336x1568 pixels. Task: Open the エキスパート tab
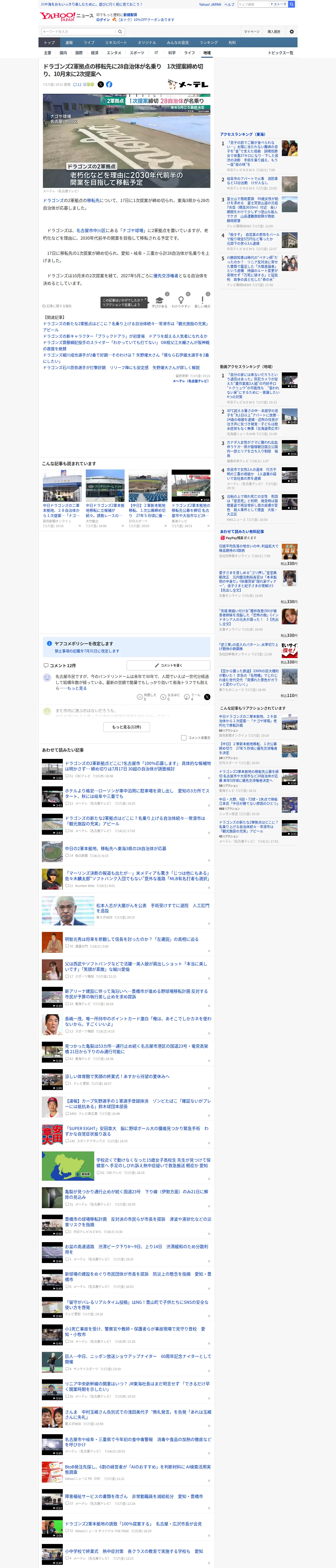click(x=116, y=43)
